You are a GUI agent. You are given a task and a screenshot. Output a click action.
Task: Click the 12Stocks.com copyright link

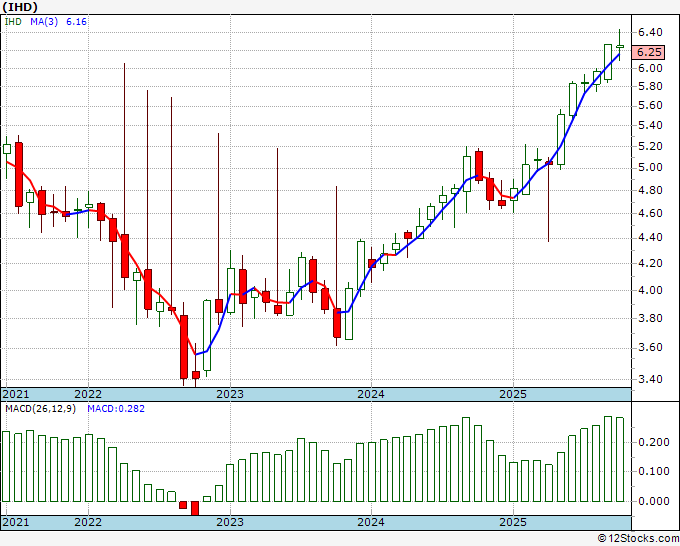638,539
